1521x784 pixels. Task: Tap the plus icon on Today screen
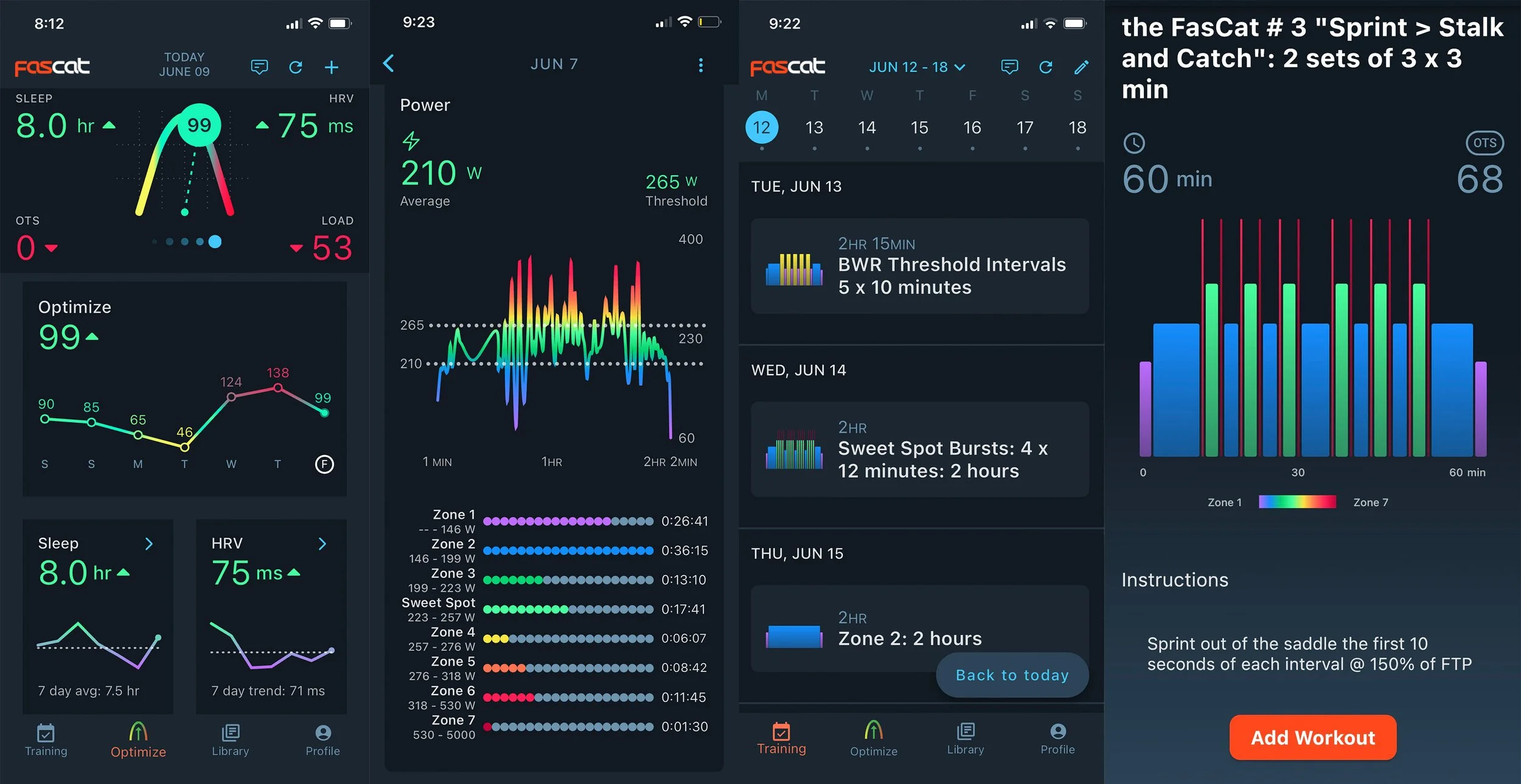331,67
